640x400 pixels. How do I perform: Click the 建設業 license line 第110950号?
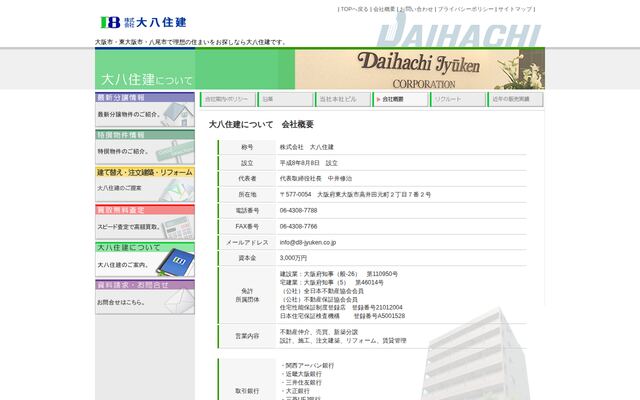(x=339, y=274)
